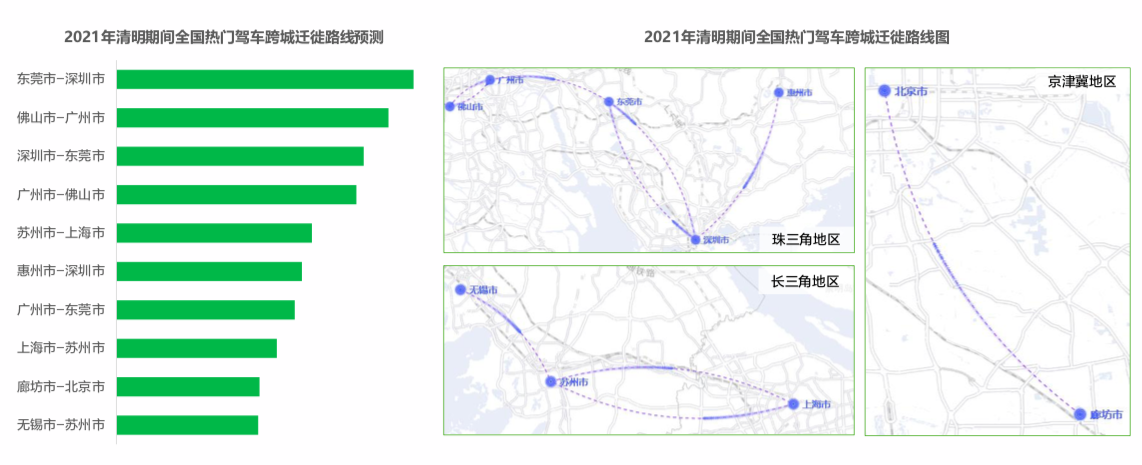Select the 东莞市 marker on the map
1142x465 pixels.
point(609,102)
